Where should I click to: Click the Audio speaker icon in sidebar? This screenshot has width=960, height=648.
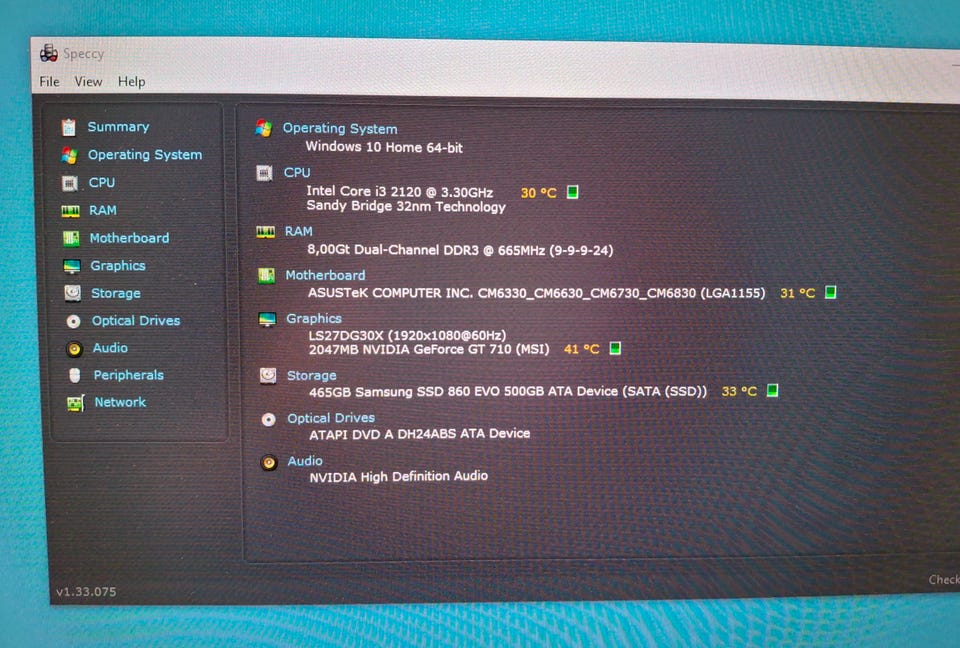coord(74,348)
